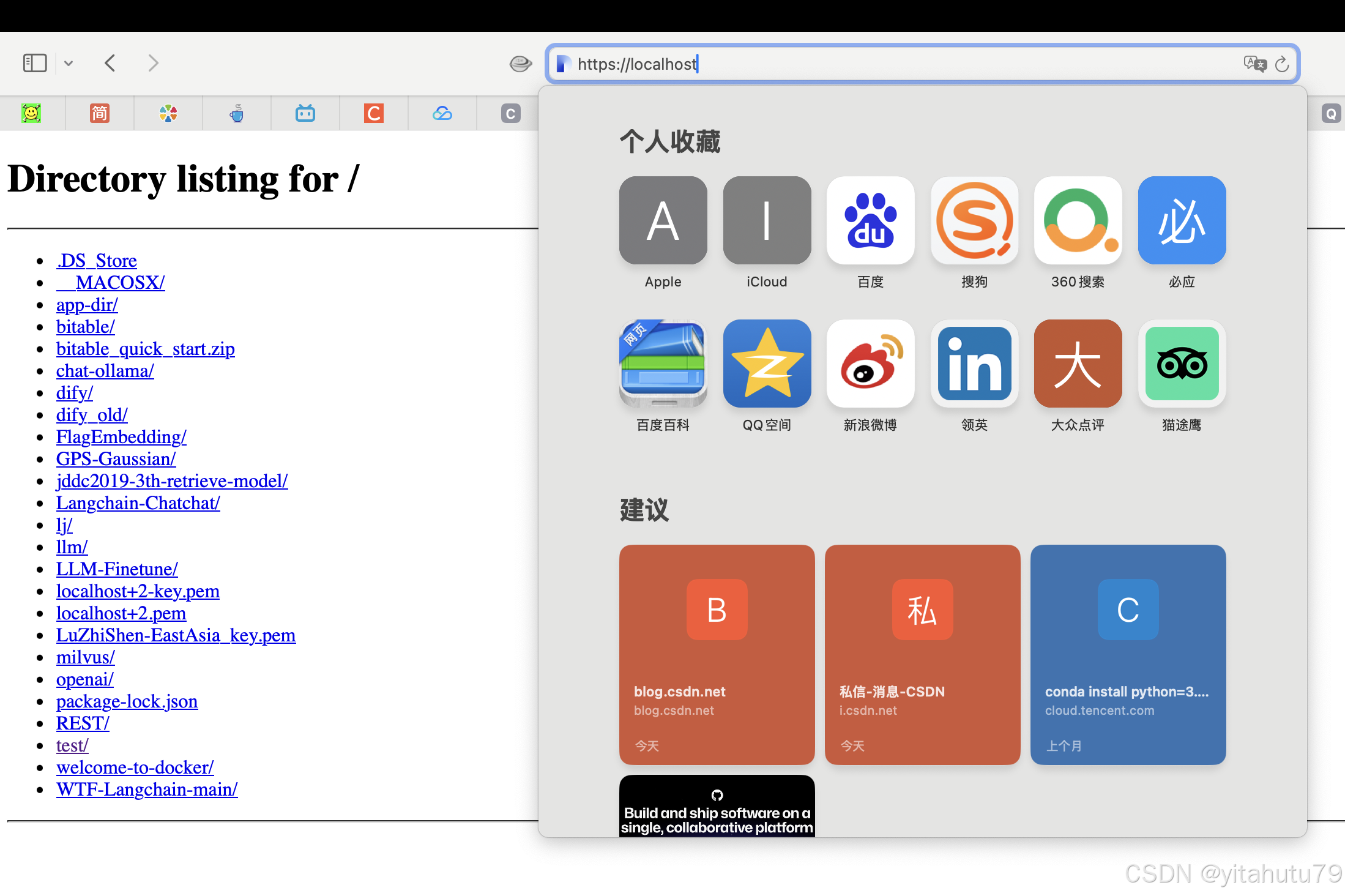Open the 大众点评 favorite
This screenshot has height=896, width=1345.
(1078, 364)
